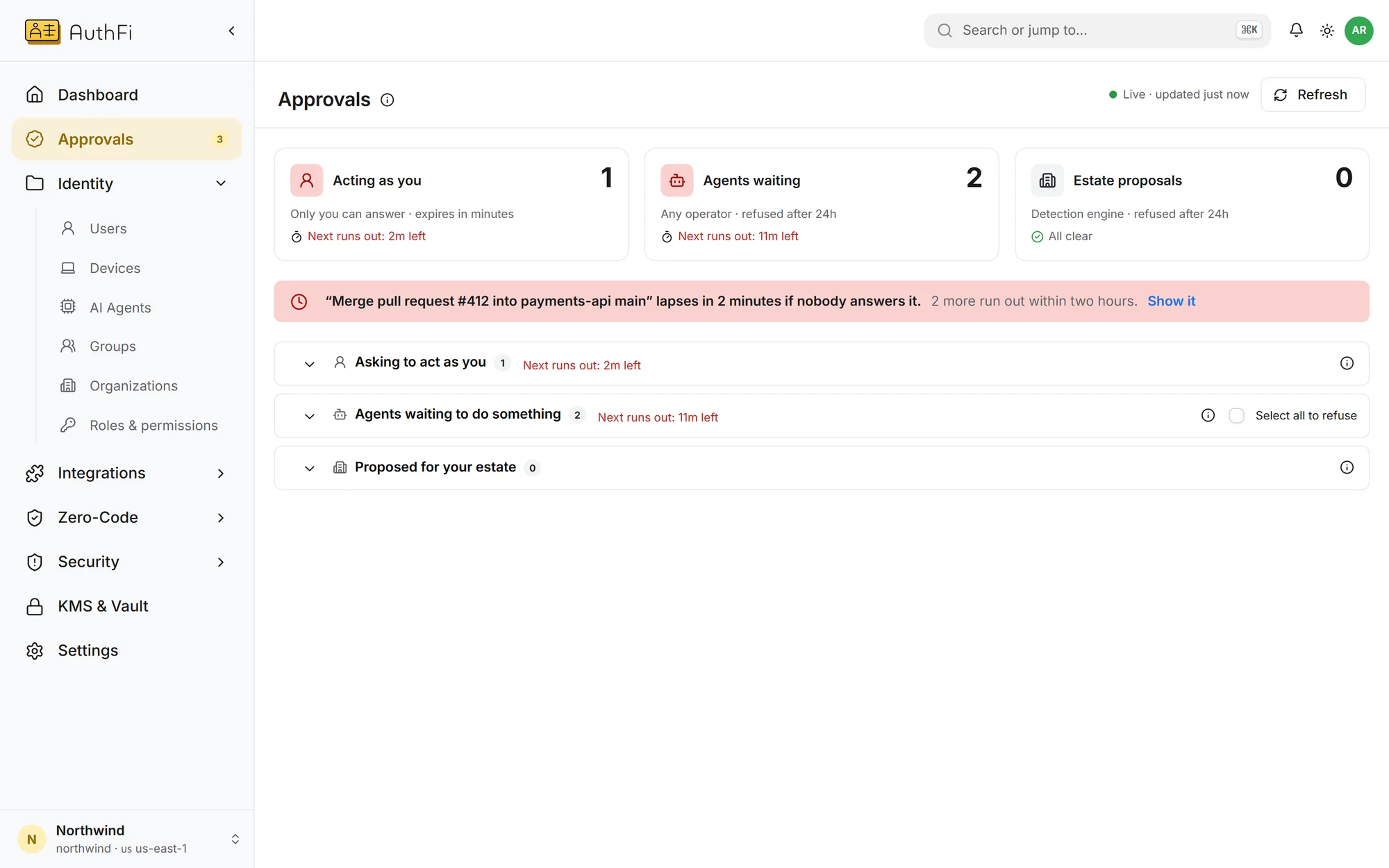Open info for Asking to act as you
The image size is (1389, 868).
(1347, 363)
